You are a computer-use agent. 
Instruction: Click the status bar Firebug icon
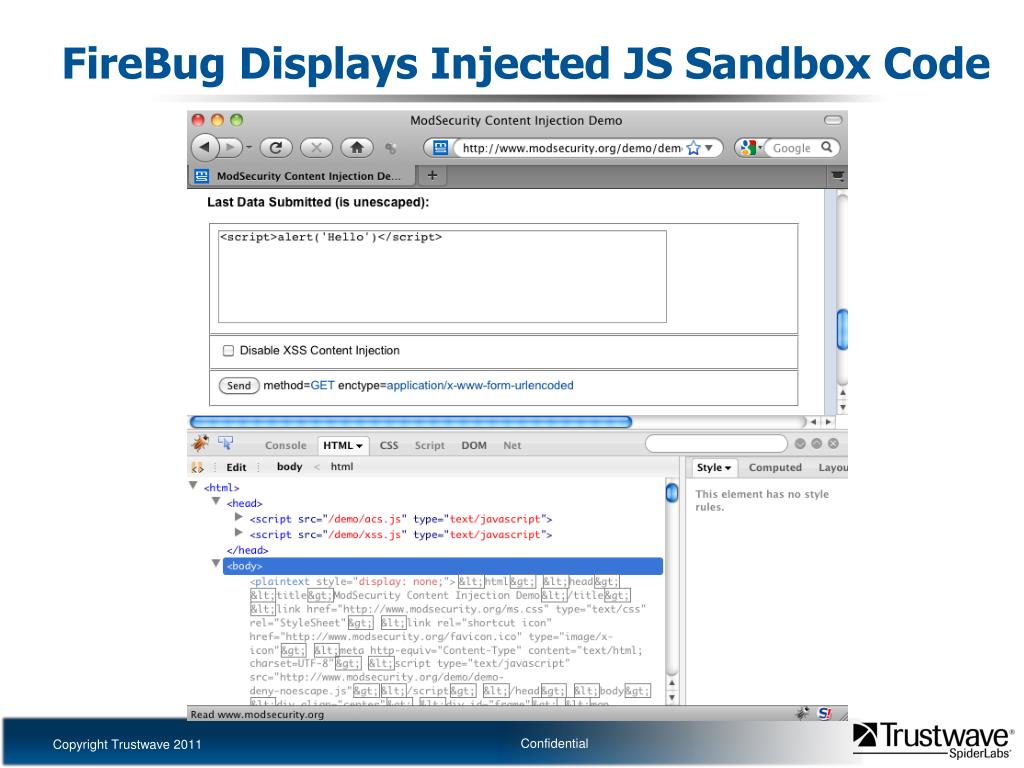803,713
